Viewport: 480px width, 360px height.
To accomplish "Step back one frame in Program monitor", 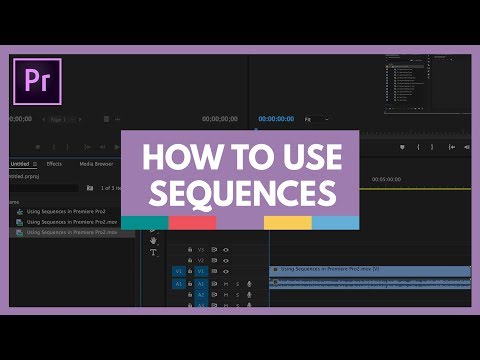I will [x=467, y=147].
